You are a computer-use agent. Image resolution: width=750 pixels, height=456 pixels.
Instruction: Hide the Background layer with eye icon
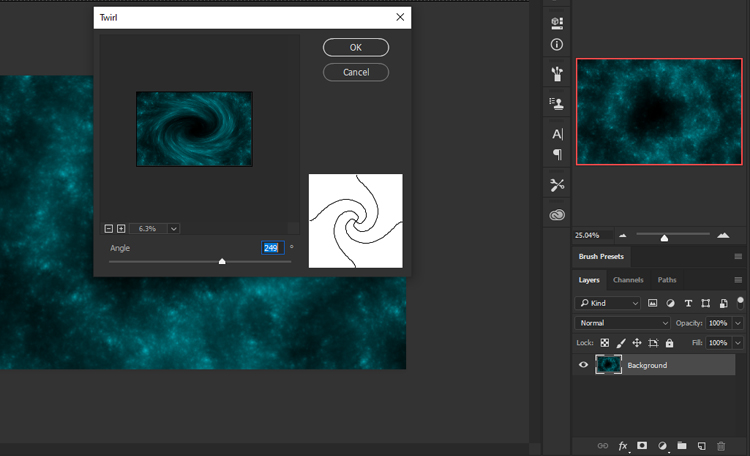pos(584,365)
